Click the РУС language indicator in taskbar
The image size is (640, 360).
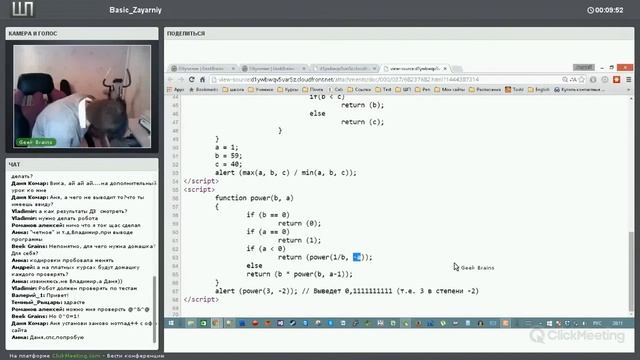coord(597,323)
